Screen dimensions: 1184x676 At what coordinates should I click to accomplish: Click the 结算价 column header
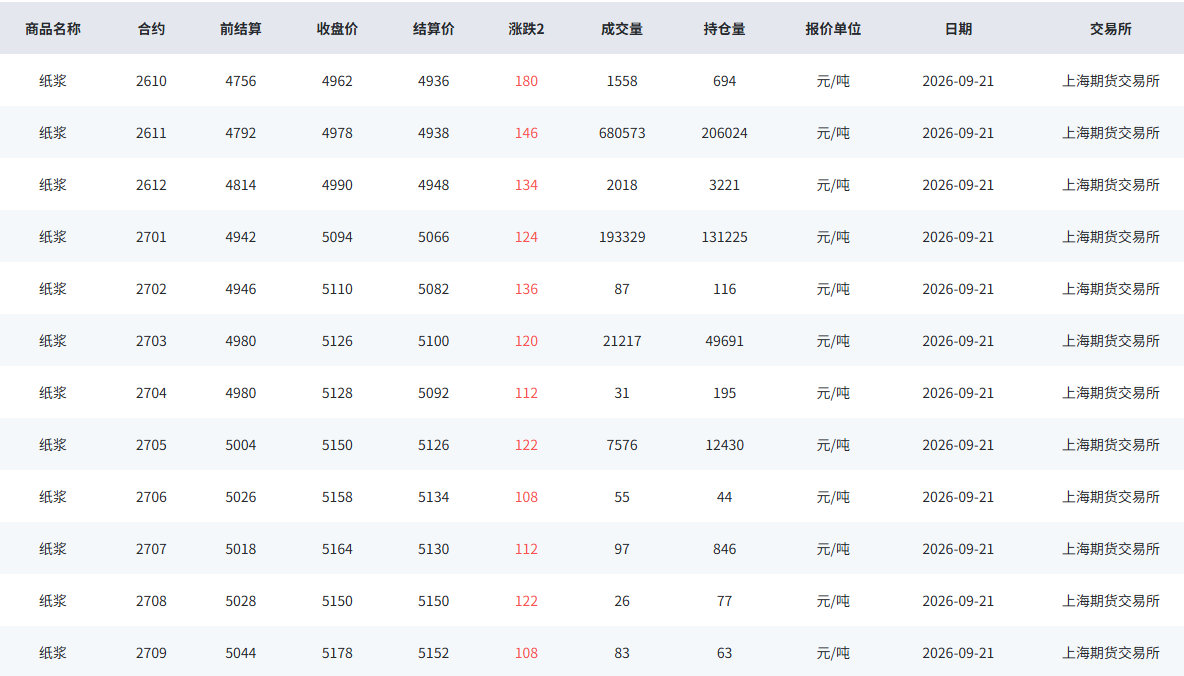click(x=433, y=29)
